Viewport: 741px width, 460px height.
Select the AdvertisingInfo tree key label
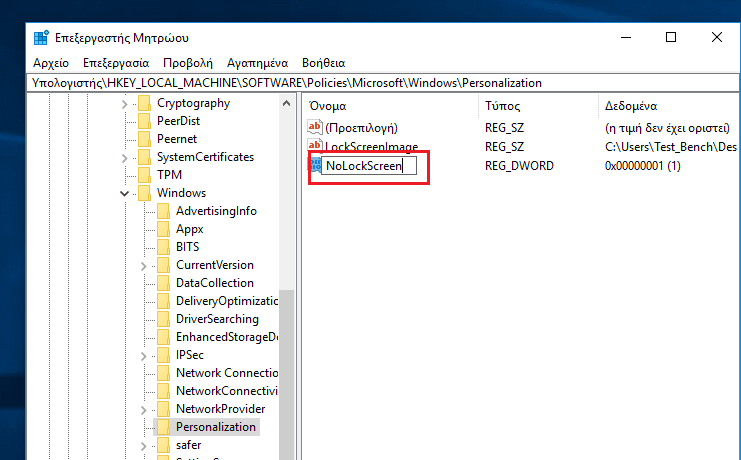(x=216, y=211)
